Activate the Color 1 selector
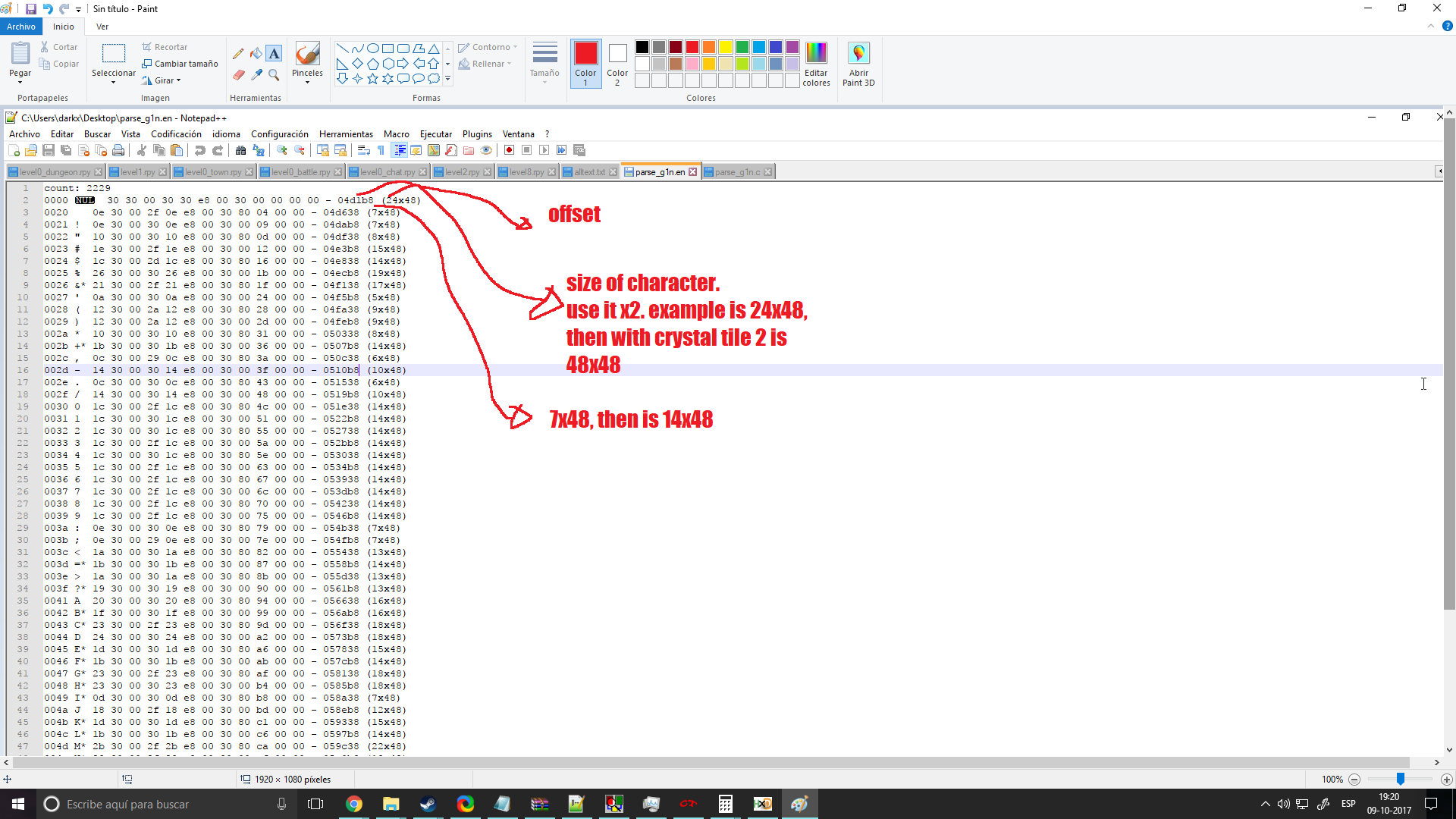This screenshot has width=1456, height=819. 585,63
